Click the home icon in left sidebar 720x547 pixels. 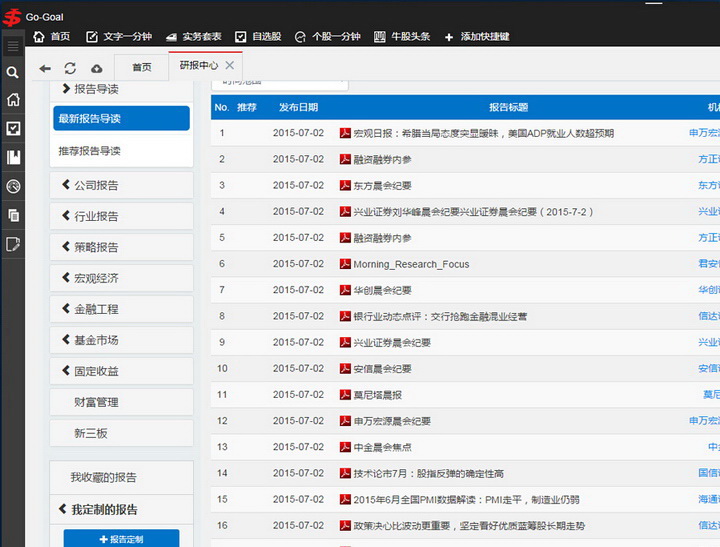(x=12, y=100)
